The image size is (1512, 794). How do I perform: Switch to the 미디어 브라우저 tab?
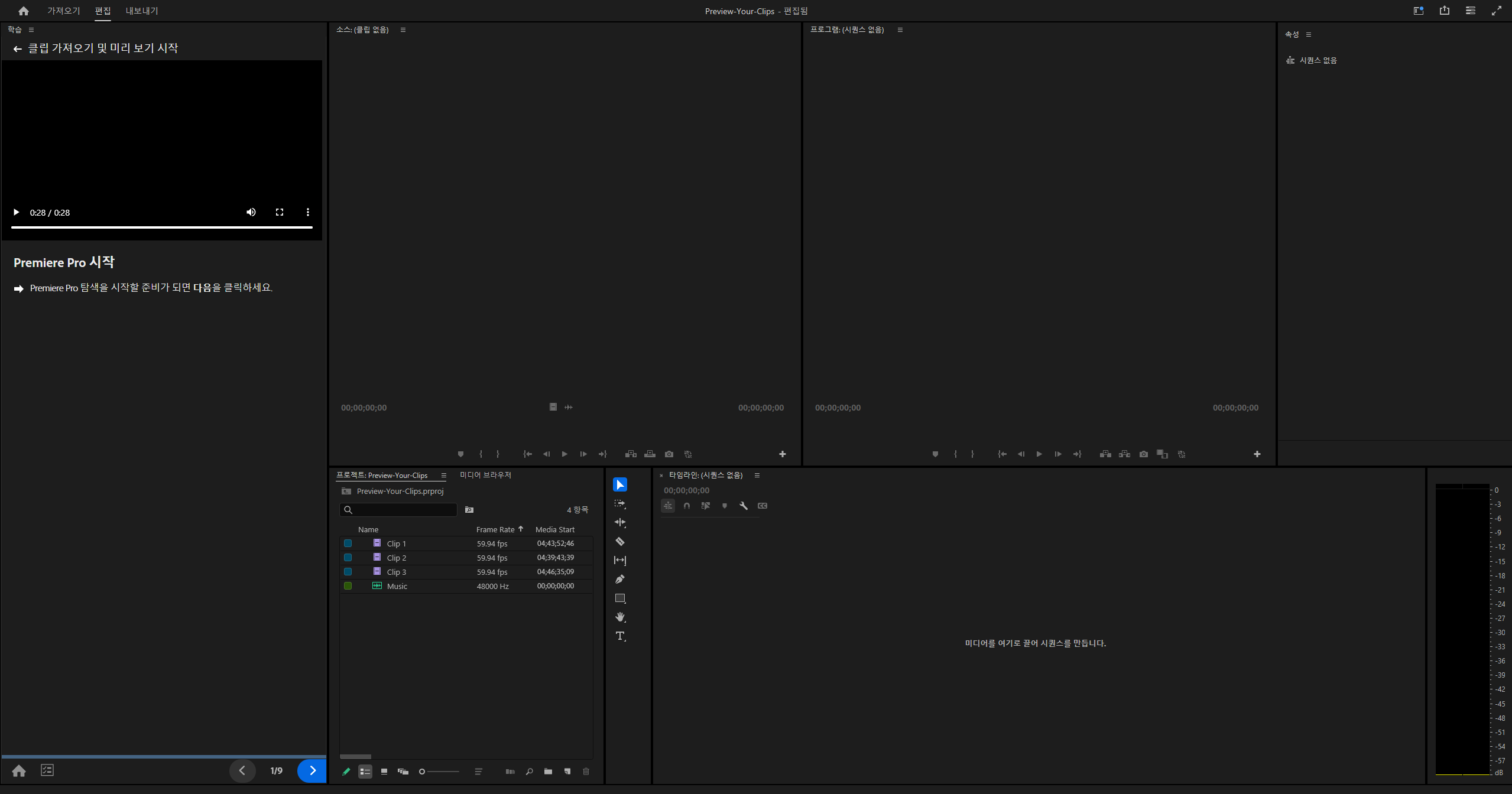click(485, 475)
